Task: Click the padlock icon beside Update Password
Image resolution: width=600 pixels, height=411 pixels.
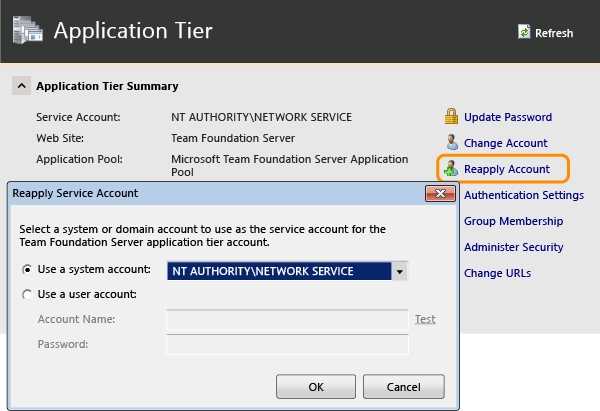Action: click(x=451, y=116)
